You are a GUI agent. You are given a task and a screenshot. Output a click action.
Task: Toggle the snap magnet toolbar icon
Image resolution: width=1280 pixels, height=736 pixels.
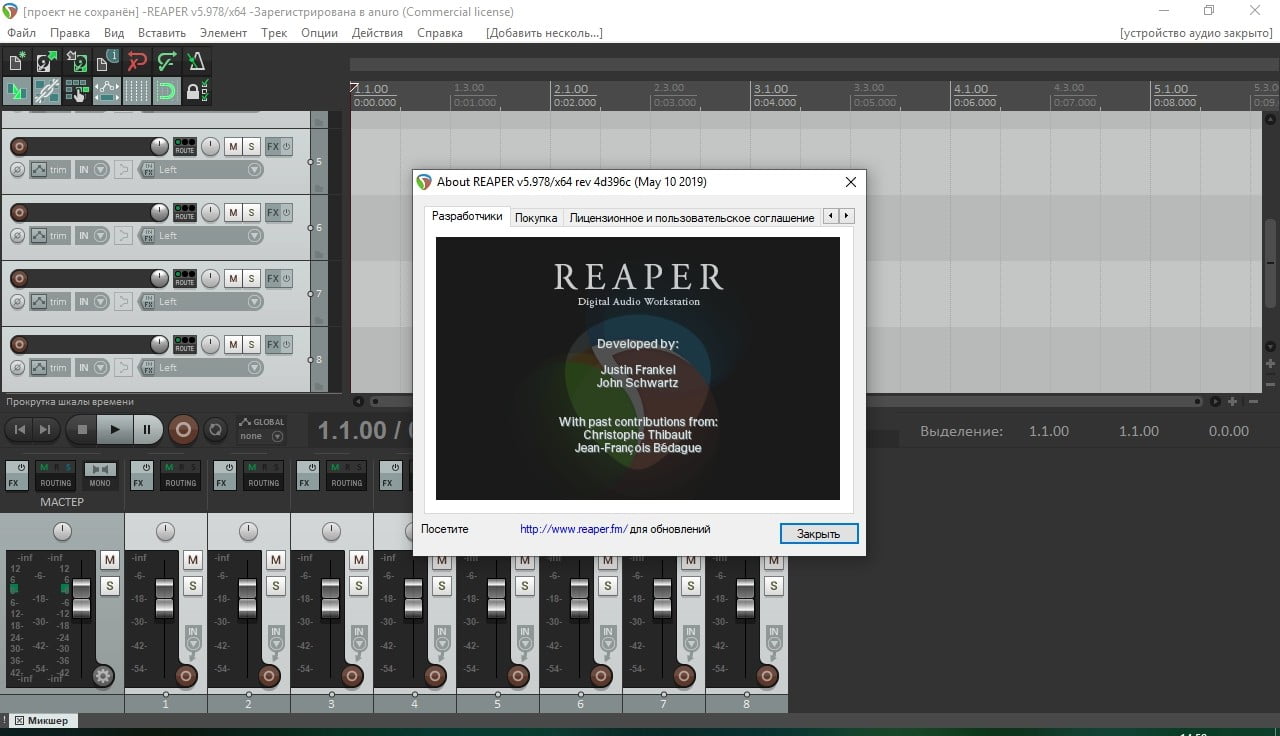[167, 91]
